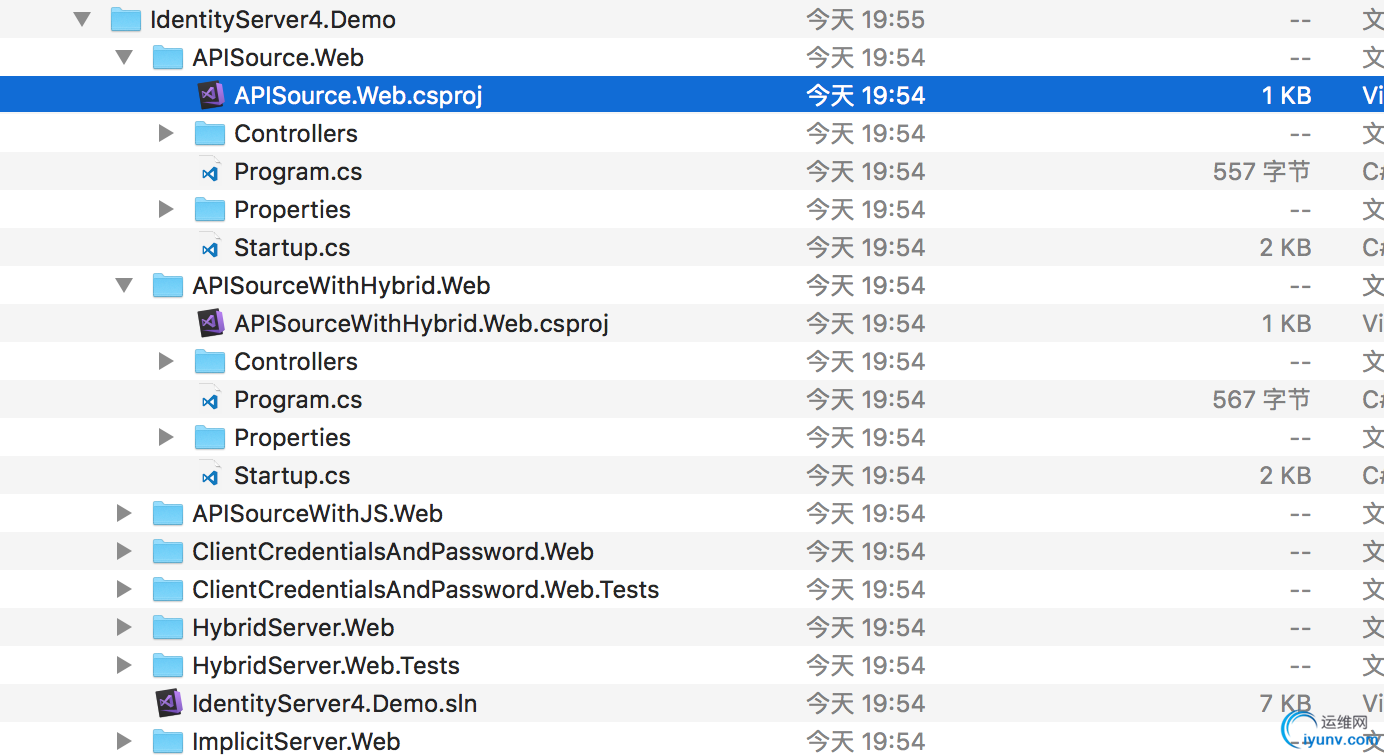
Task: Expand Properties folder under APISource.Web
Action: (x=166, y=209)
